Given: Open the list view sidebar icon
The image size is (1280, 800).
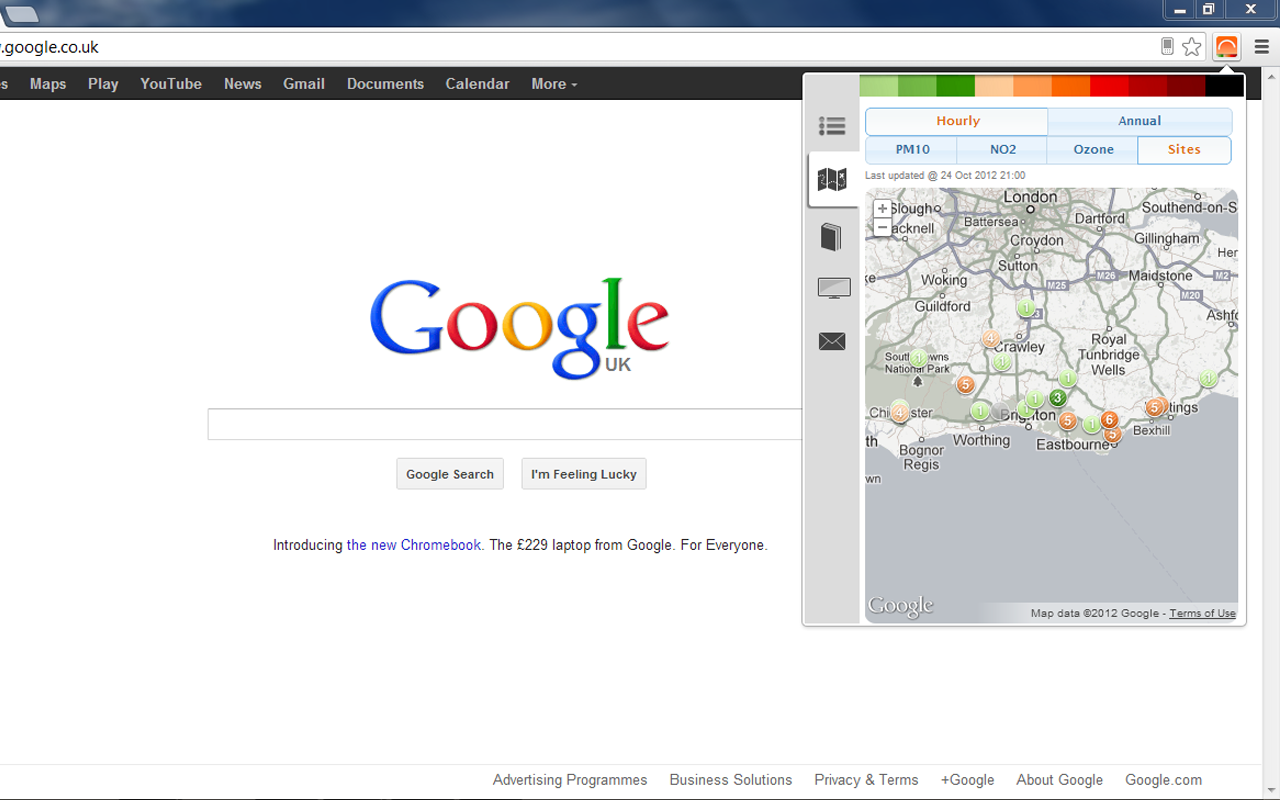Looking at the screenshot, I should click(832, 126).
